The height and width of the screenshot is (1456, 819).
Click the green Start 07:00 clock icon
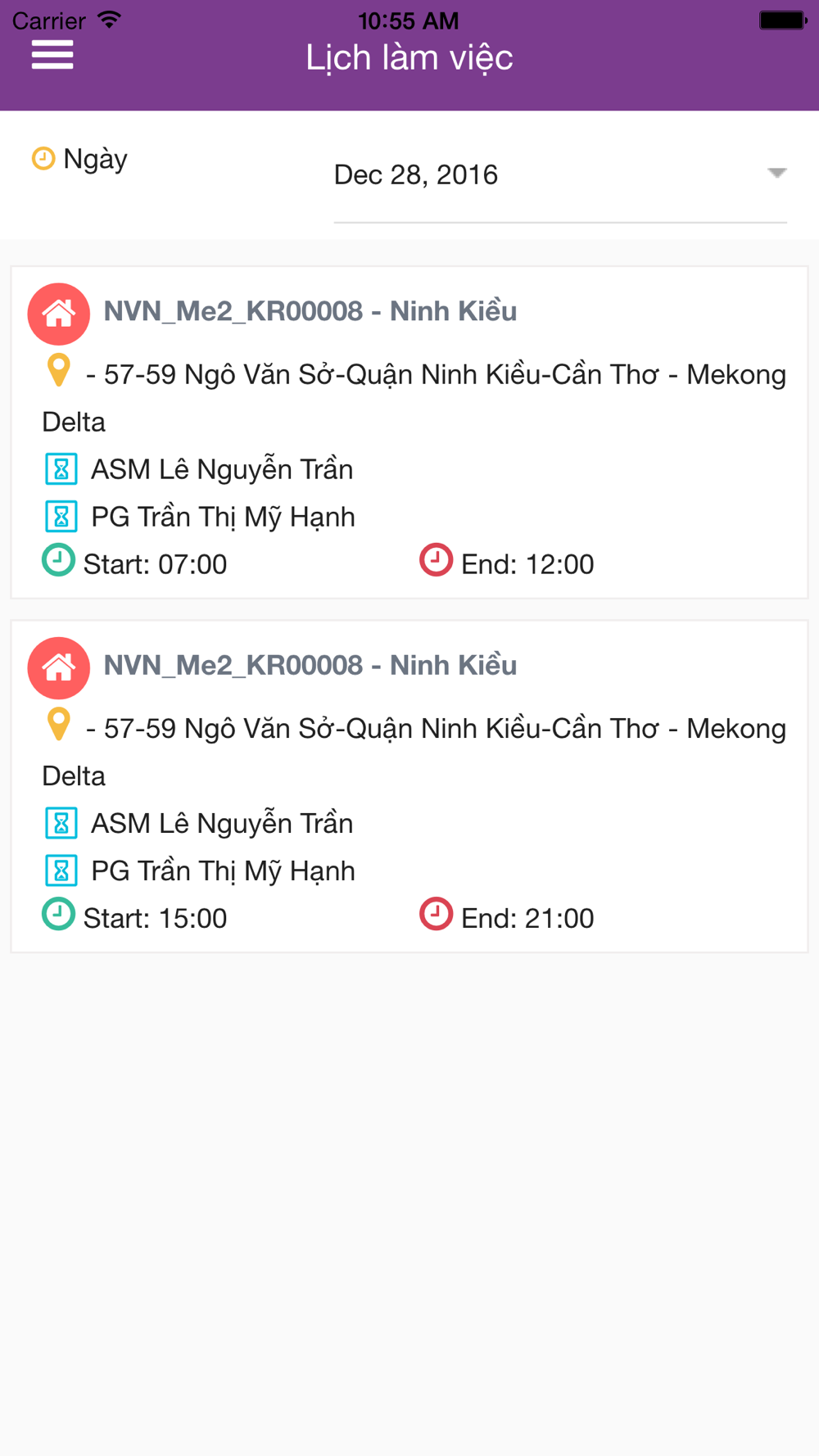coord(58,561)
